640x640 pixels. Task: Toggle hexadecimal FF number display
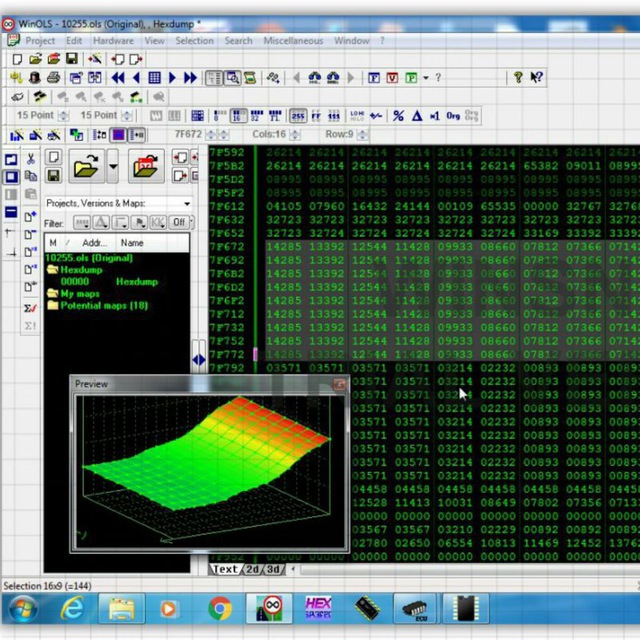[x=316, y=116]
